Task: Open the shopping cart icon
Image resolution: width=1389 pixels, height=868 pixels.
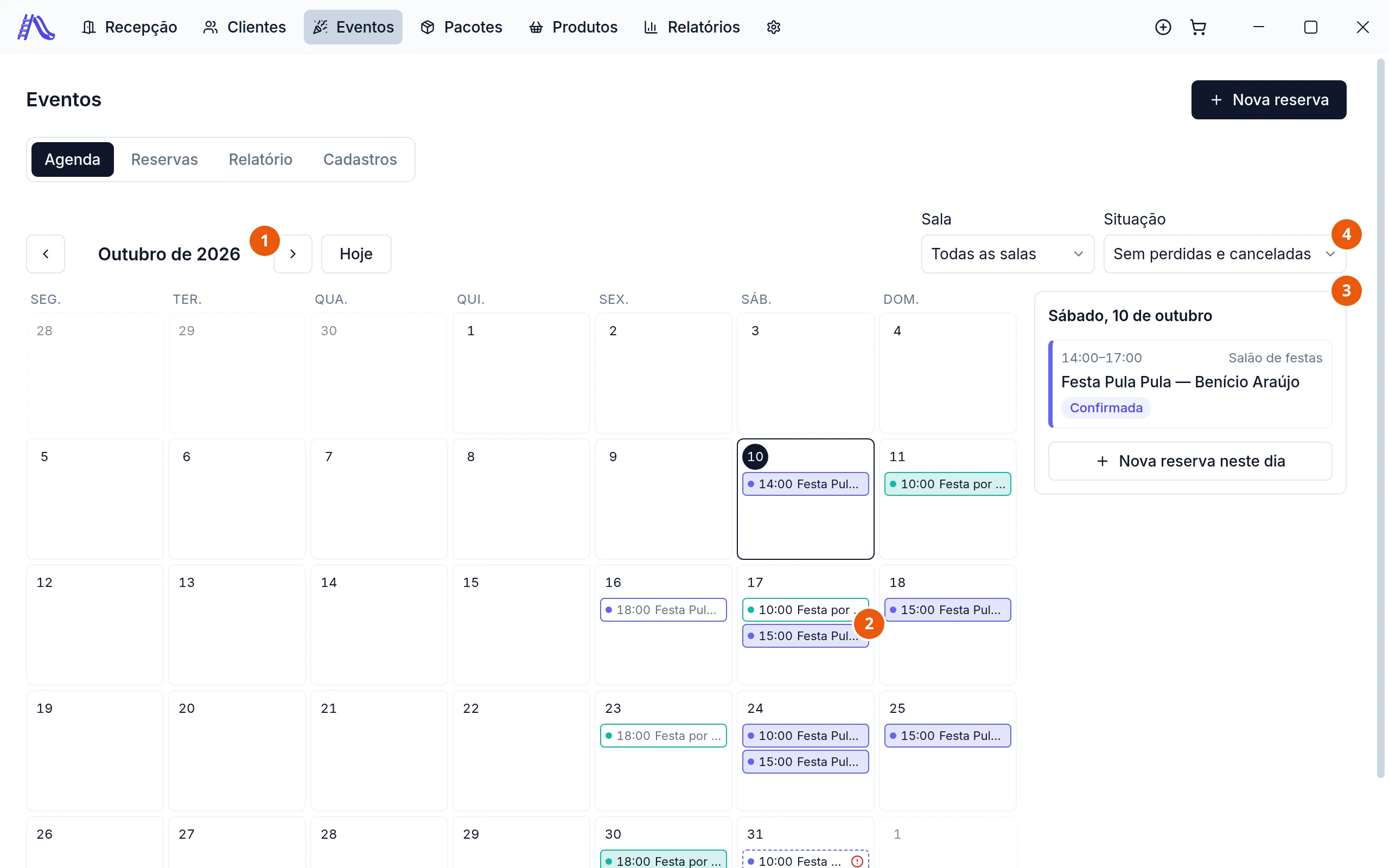Action: (x=1198, y=27)
